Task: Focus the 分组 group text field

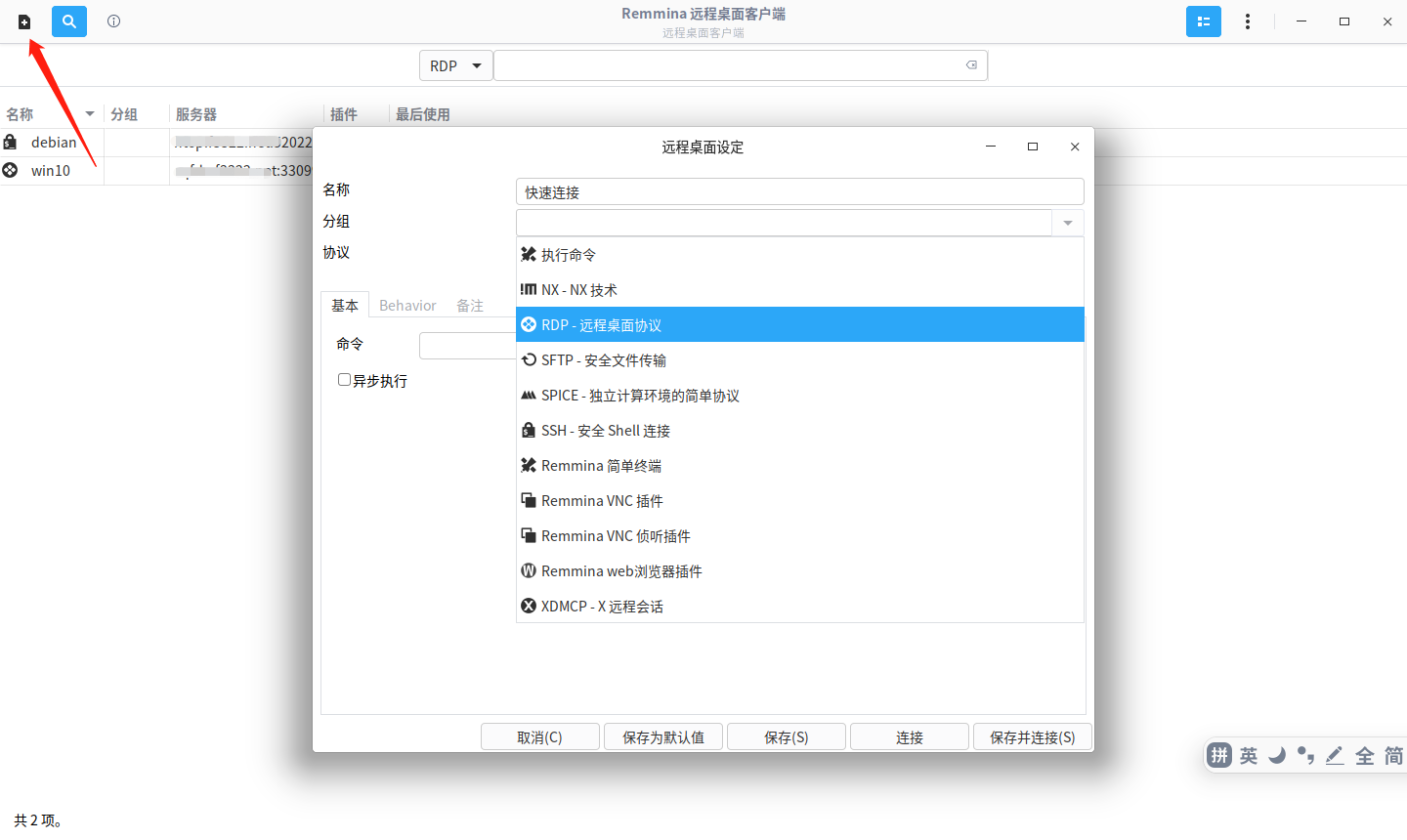Action: [x=784, y=223]
